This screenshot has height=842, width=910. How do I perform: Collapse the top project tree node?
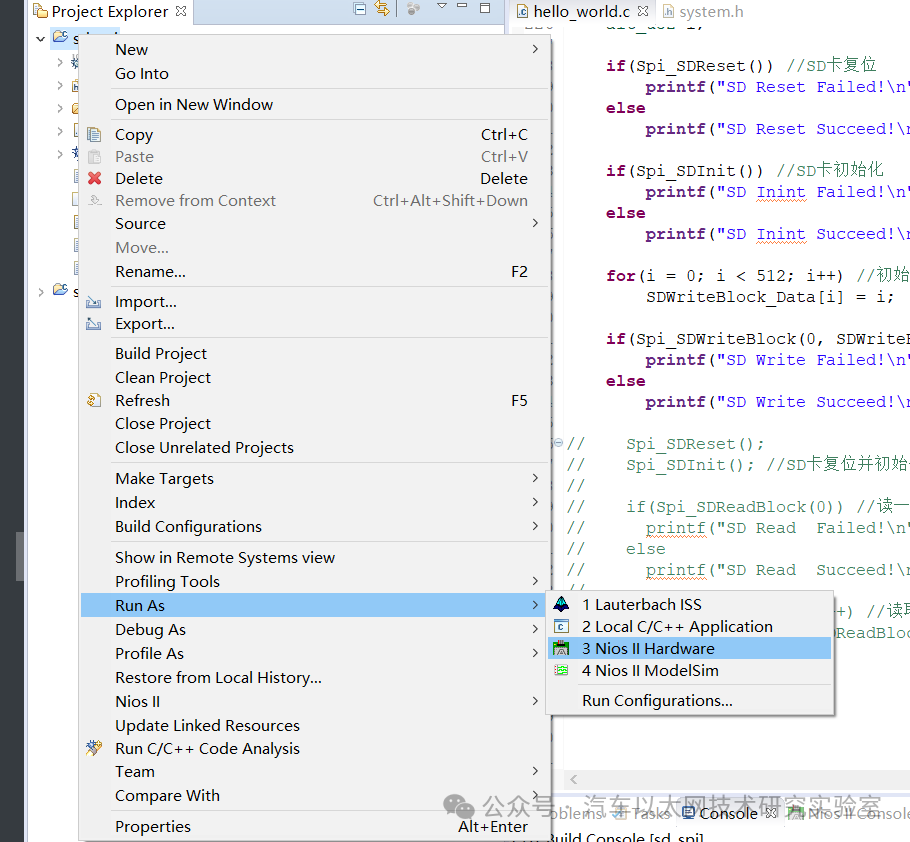point(40,39)
